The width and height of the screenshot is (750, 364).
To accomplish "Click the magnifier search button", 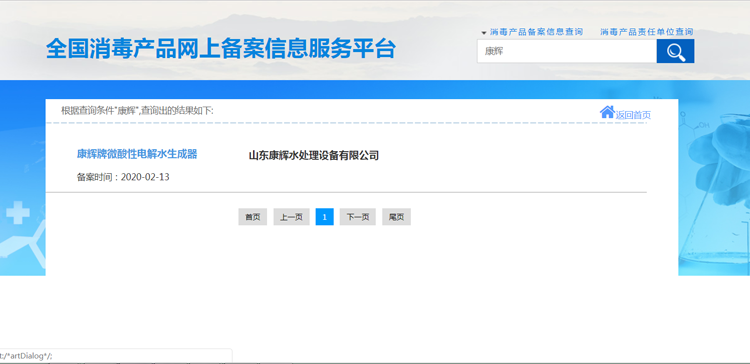I will (675, 51).
